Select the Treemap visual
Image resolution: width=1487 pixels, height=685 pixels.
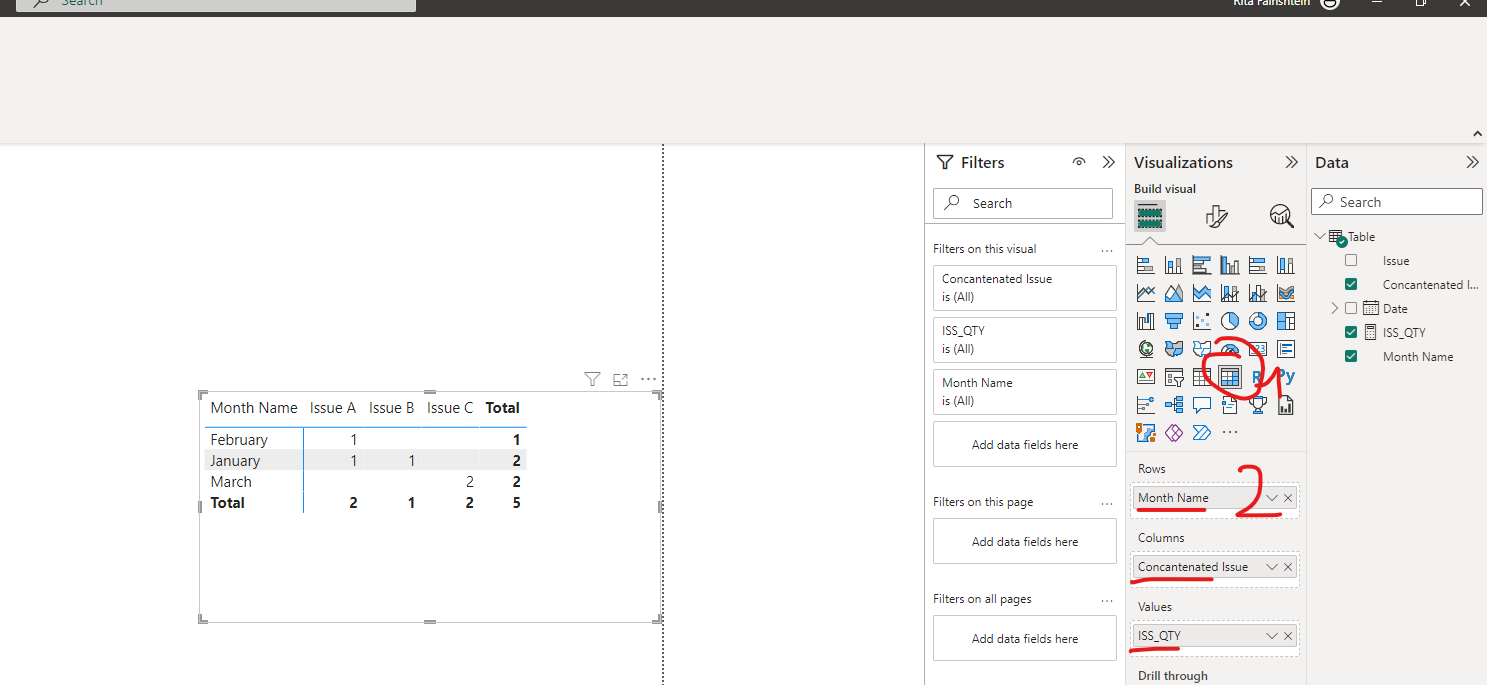click(x=1286, y=321)
